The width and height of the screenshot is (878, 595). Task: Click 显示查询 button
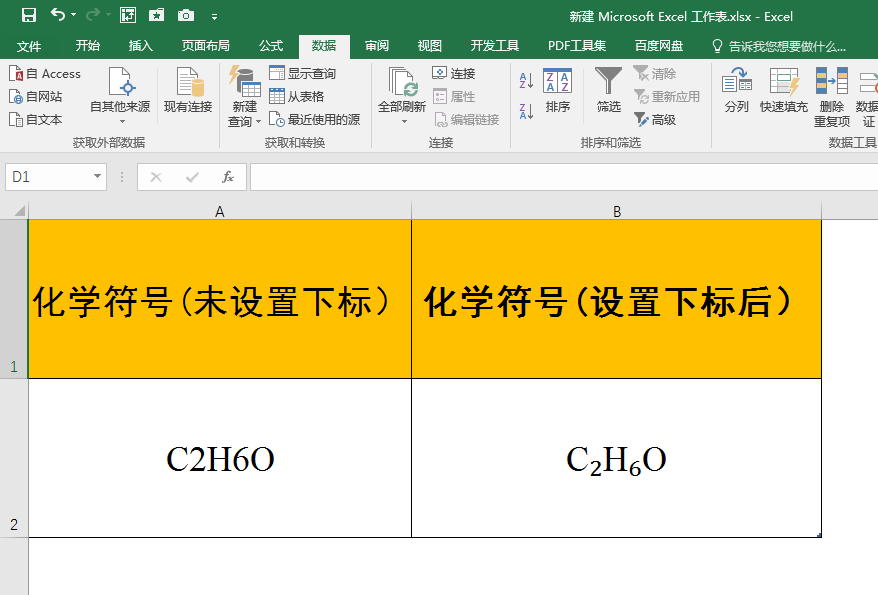click(302, 73)
